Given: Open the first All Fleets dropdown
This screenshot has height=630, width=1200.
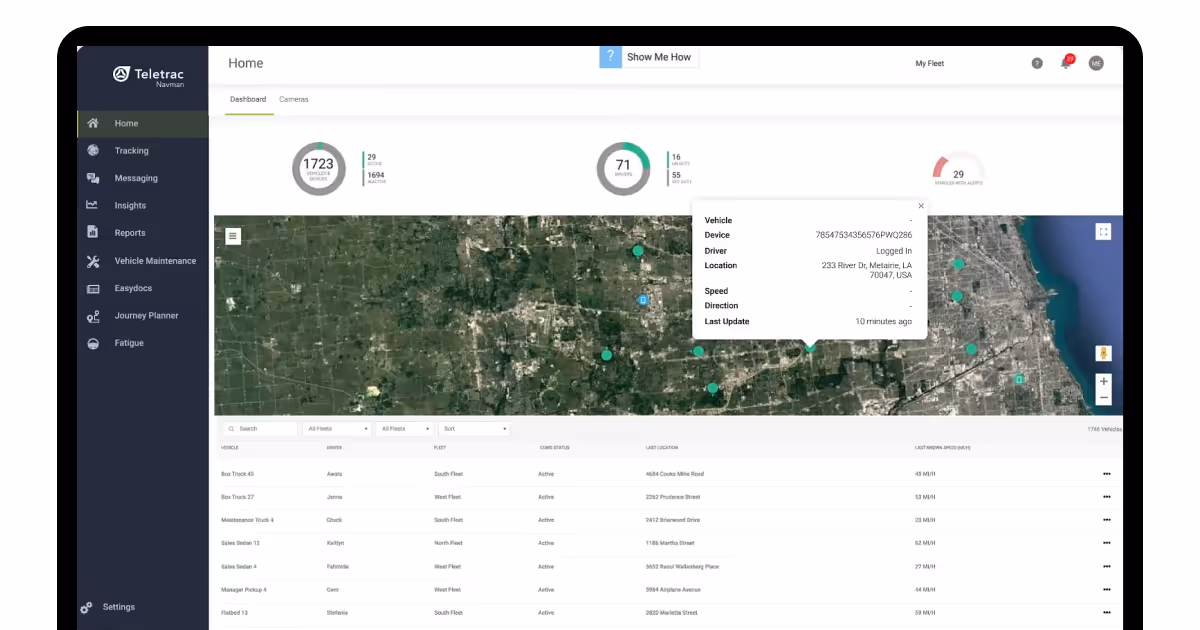Looking at the screenshot, I should click(337, 429).
